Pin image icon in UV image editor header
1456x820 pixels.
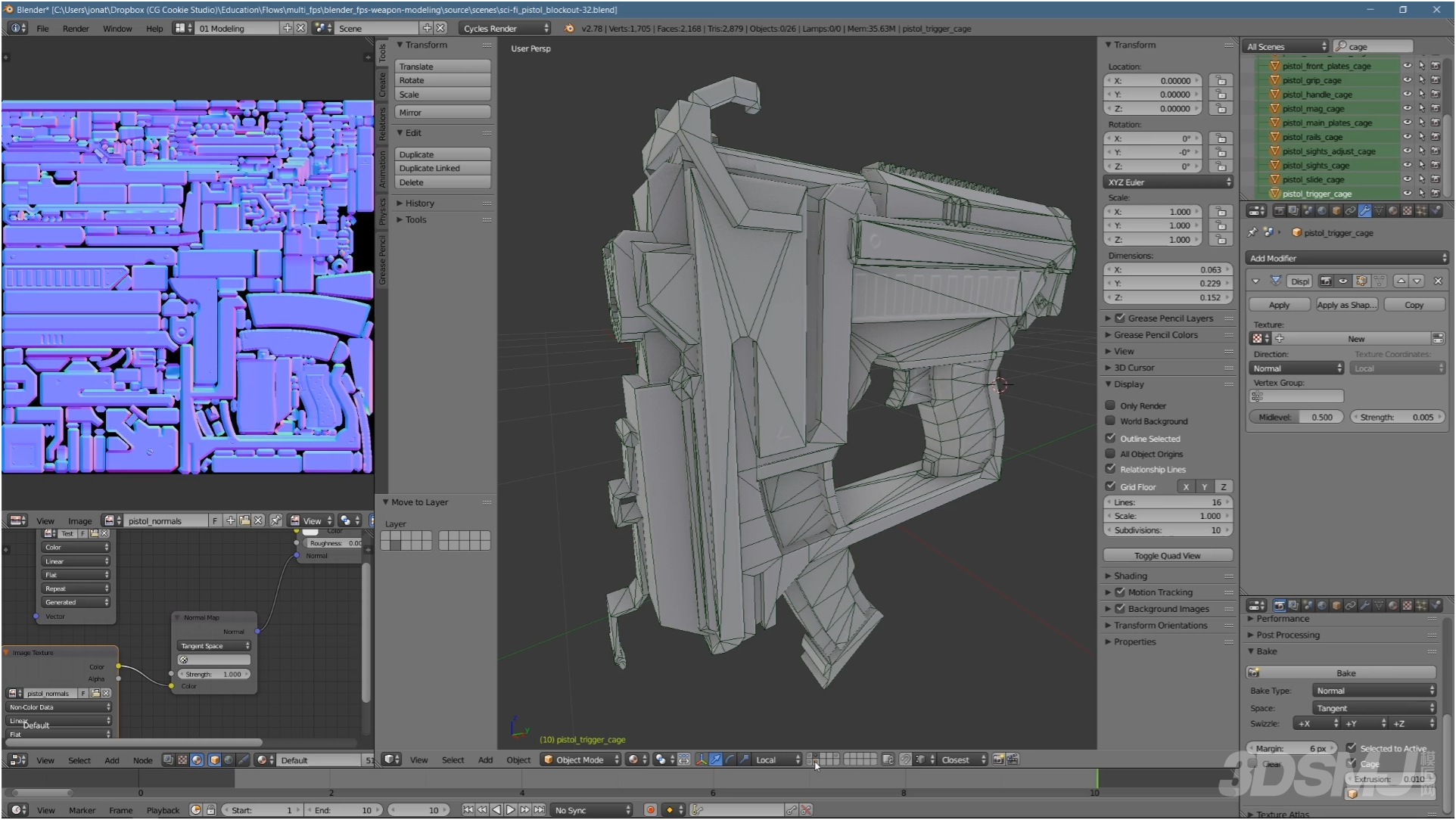tap(275, 520)
